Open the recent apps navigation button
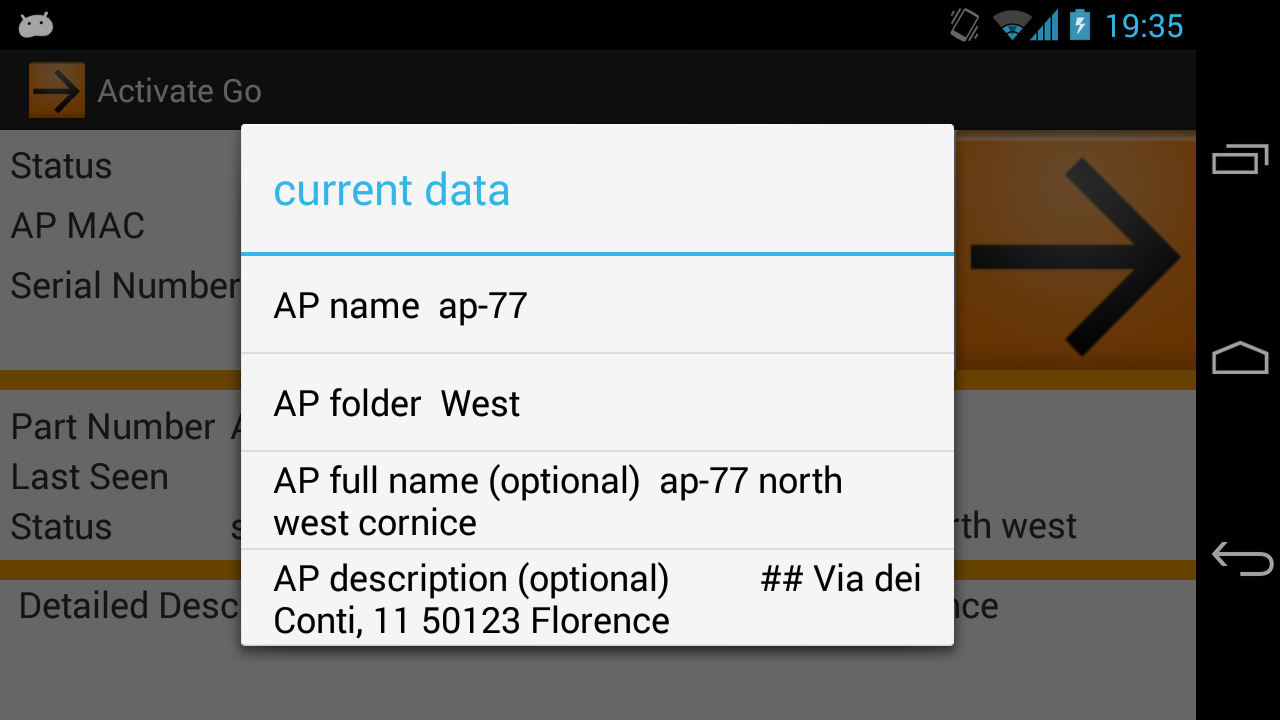 point(1240,160)
